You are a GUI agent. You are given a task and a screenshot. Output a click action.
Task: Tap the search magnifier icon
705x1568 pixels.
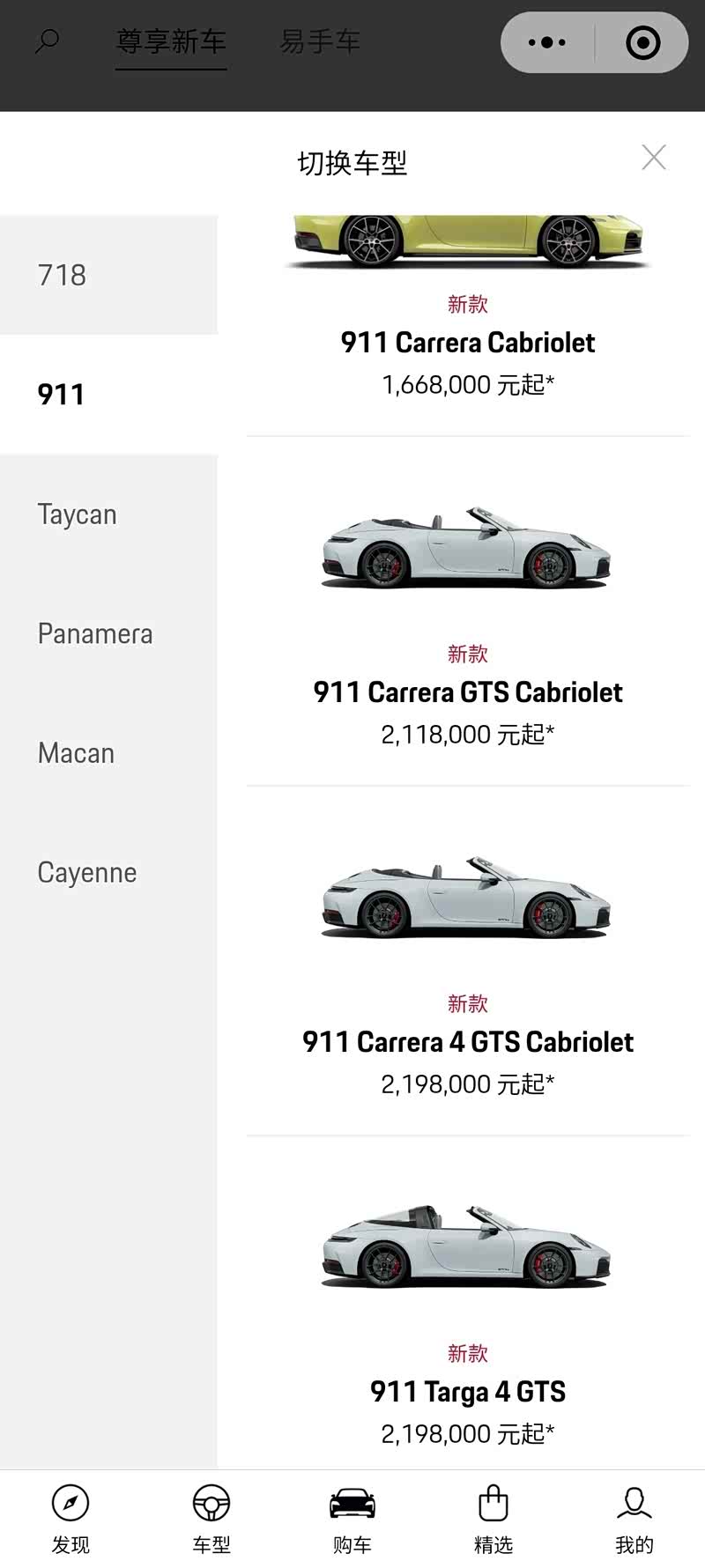pyautogui.click(x=47, y=41)
